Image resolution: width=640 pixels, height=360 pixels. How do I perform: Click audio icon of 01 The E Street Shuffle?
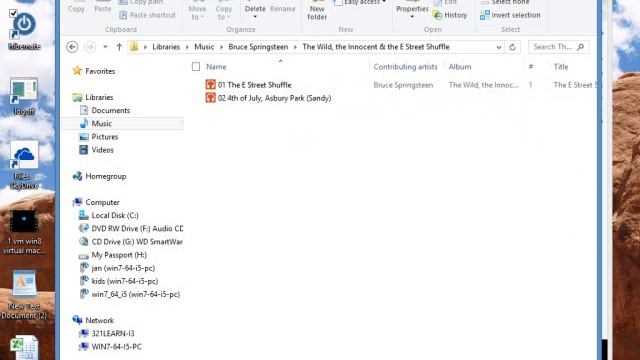point(211,84)
